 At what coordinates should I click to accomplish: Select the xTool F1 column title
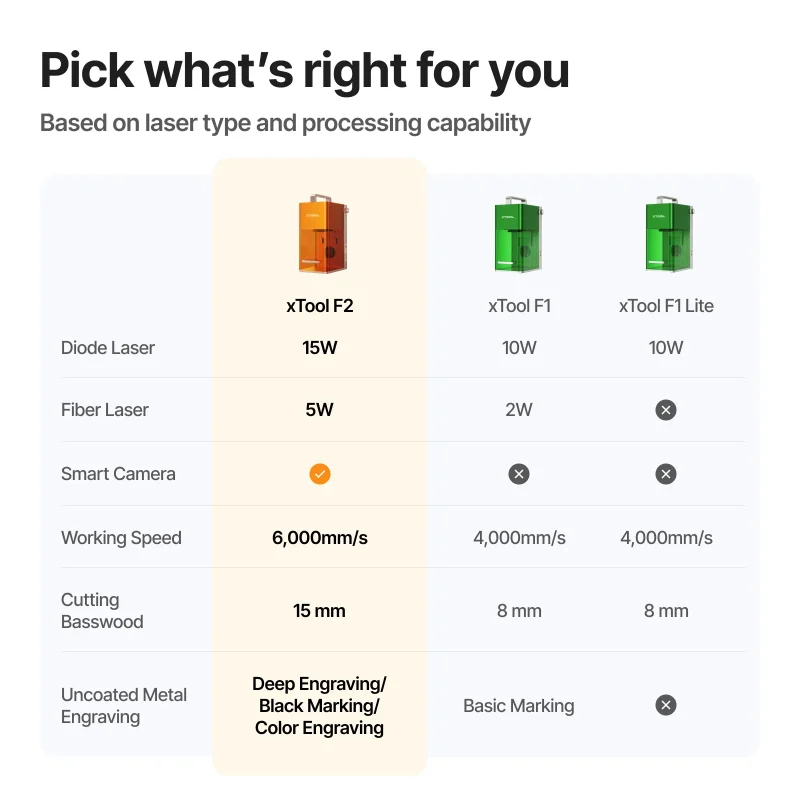[x=519, y=306]
